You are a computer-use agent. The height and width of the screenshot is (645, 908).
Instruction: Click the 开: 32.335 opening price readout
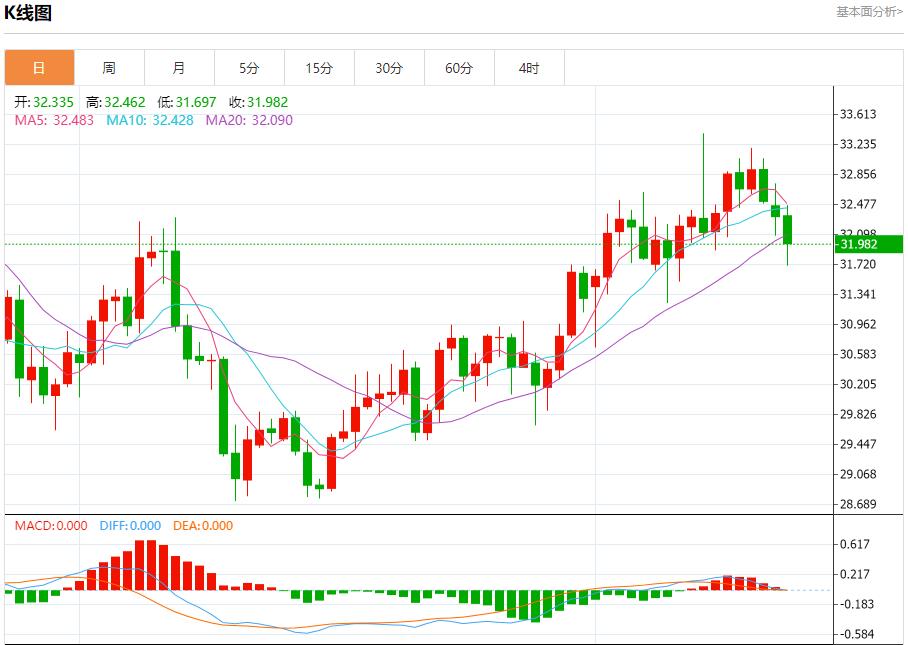[44, 102]
